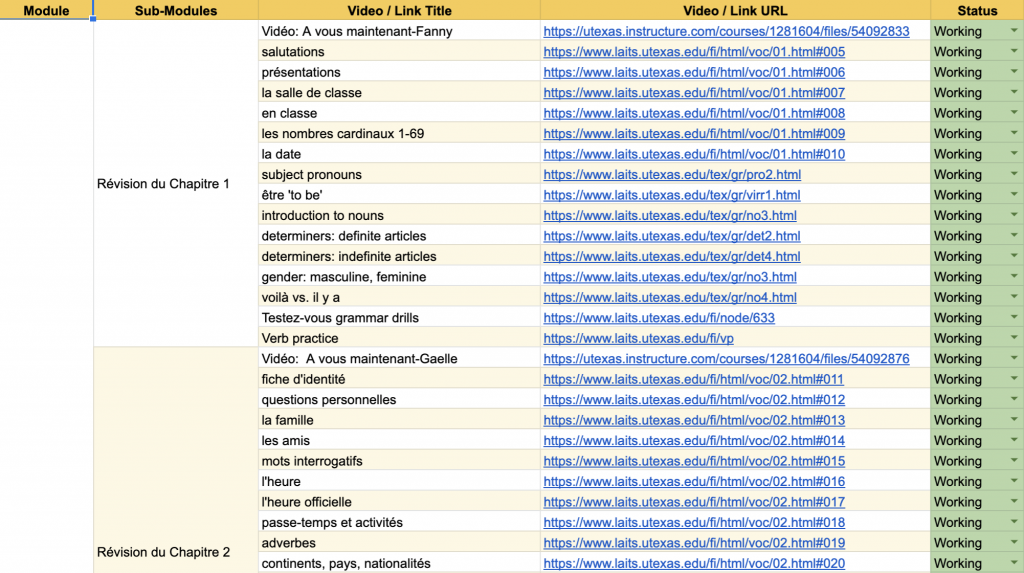Open Status dropdown for voilà vs. il y a row
Screen dimensions: 1024x573
coord(1014,297)
